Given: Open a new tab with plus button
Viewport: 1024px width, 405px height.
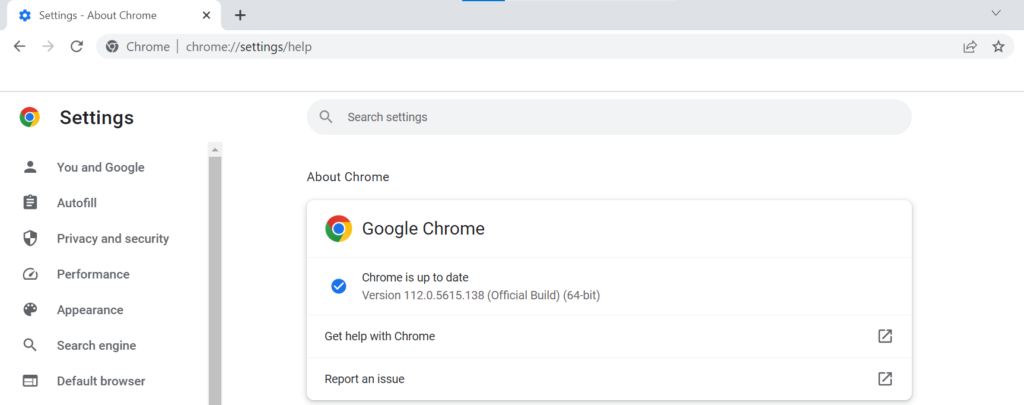Looking at the screenshot, I should 240,15.
